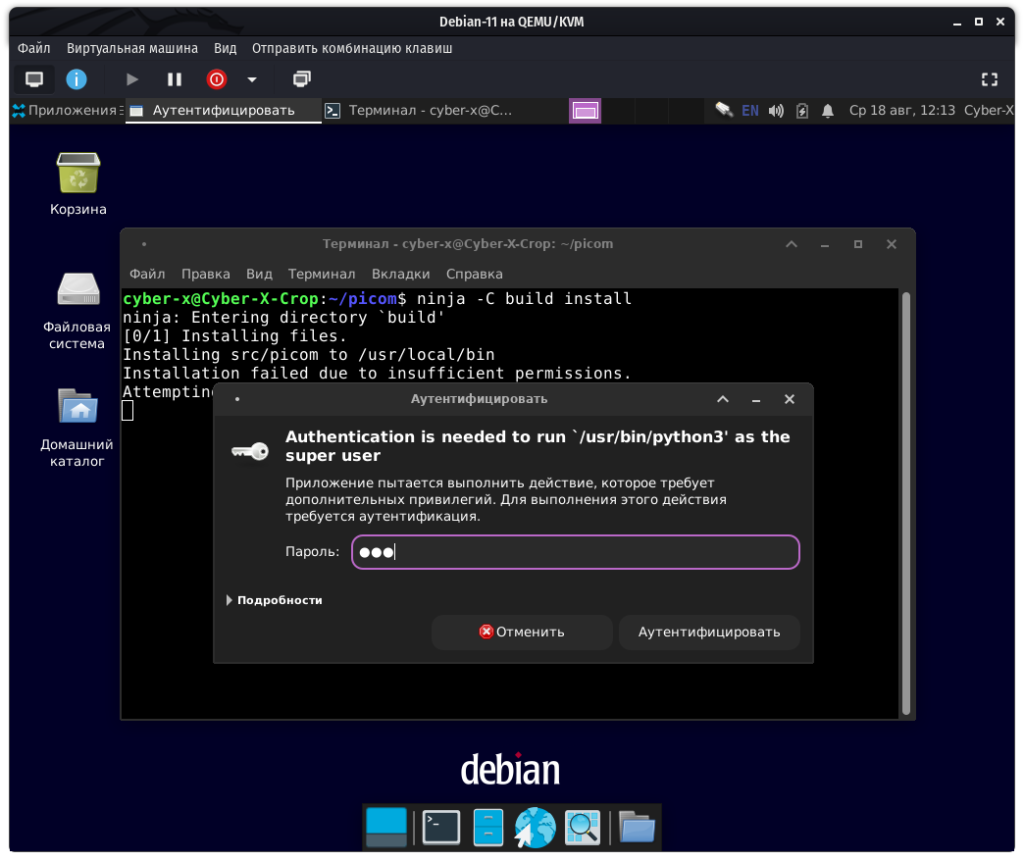Launch the terminal emulator from dock
1024x861 pixels.
click(440, 827)
